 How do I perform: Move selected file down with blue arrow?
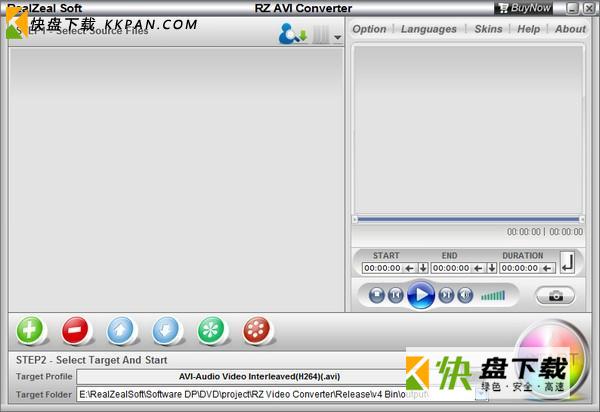coord(166,330)
